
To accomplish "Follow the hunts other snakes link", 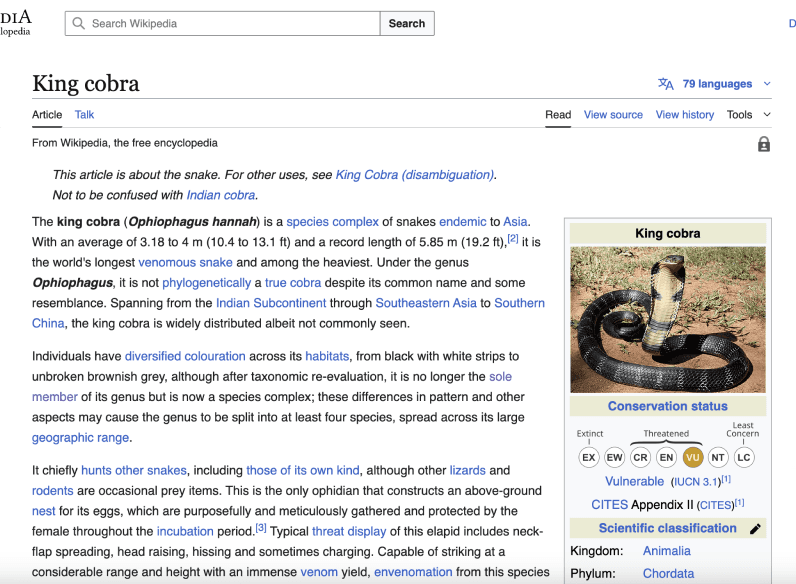I will [x=134, y=471].
